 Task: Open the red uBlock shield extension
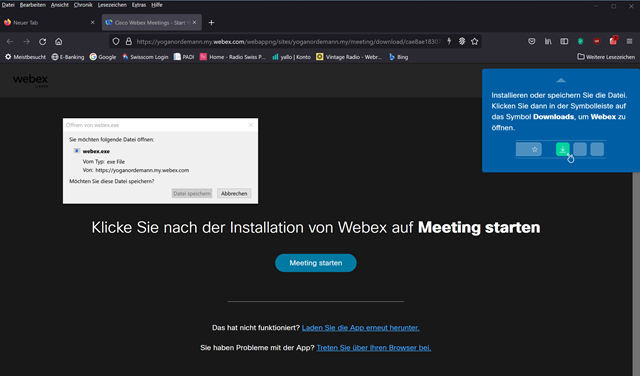597,41
